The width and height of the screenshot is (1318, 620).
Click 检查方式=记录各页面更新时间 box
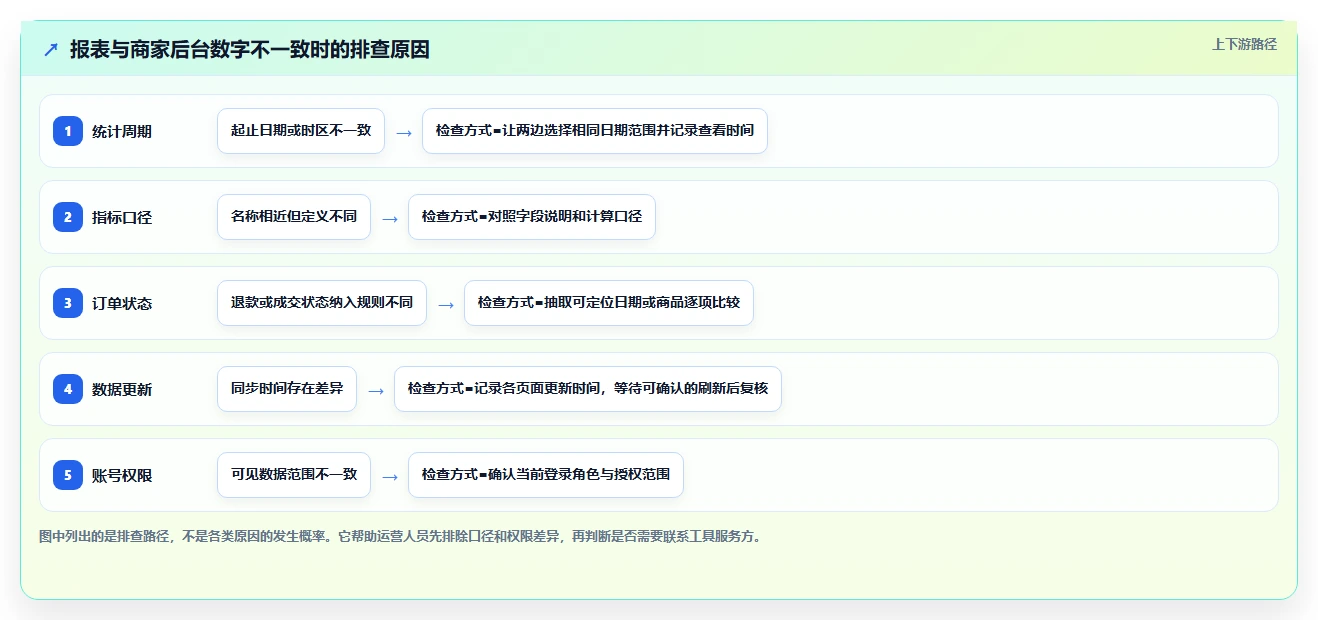pyautogui.click(x=588, y=389)
